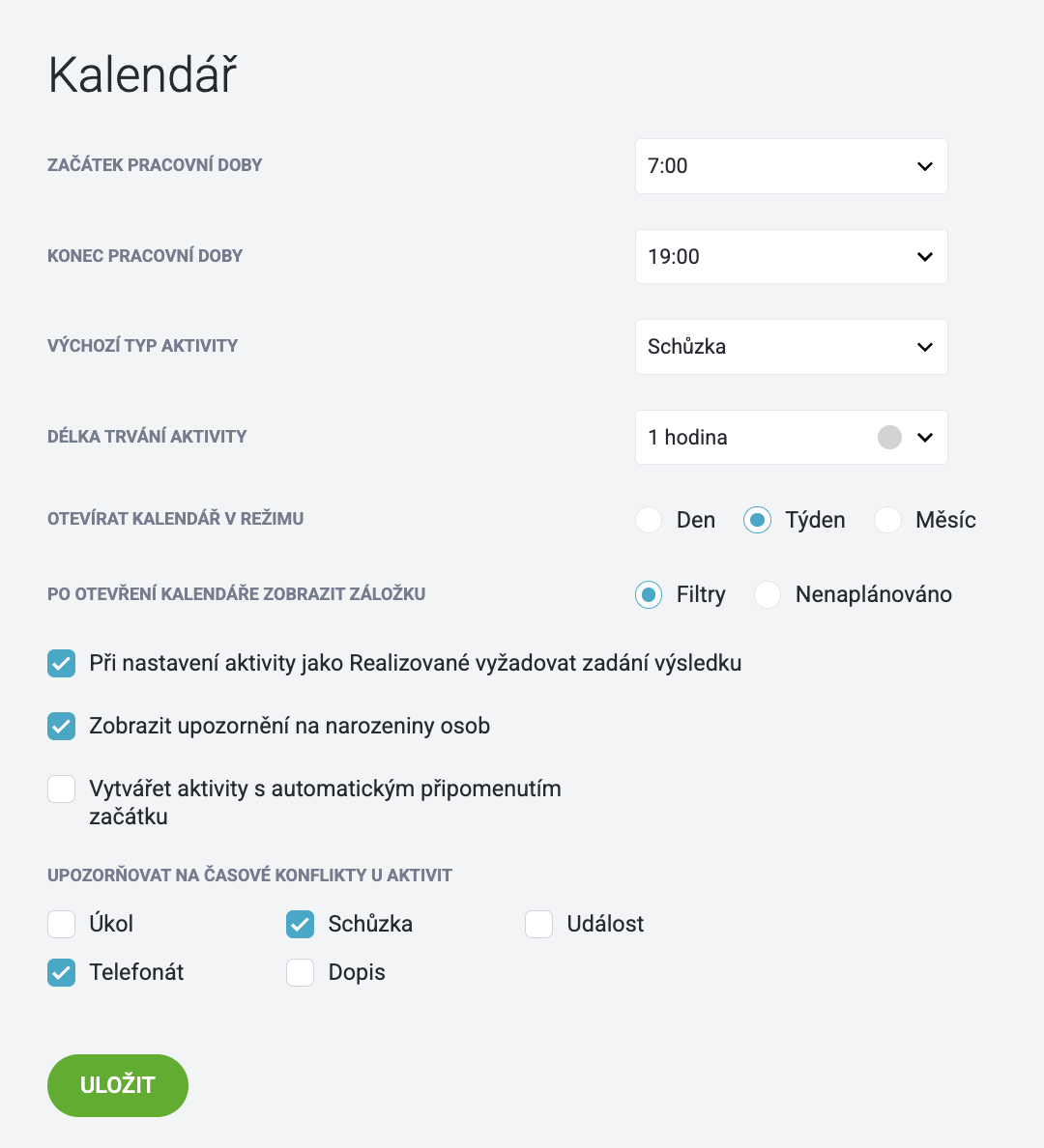Click the gray circle in Délka trvání field
1044x1148 pixels.
click(x=889, y=437)
